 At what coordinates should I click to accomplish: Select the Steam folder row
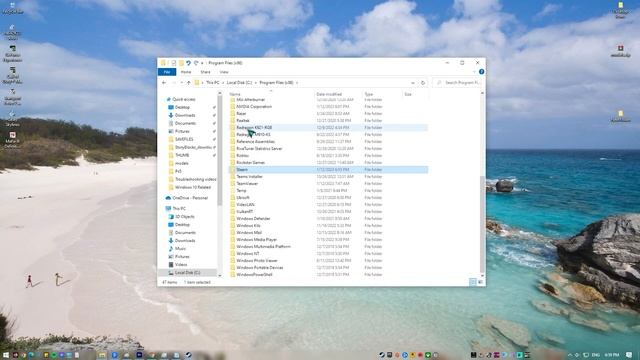pos(328,170)
